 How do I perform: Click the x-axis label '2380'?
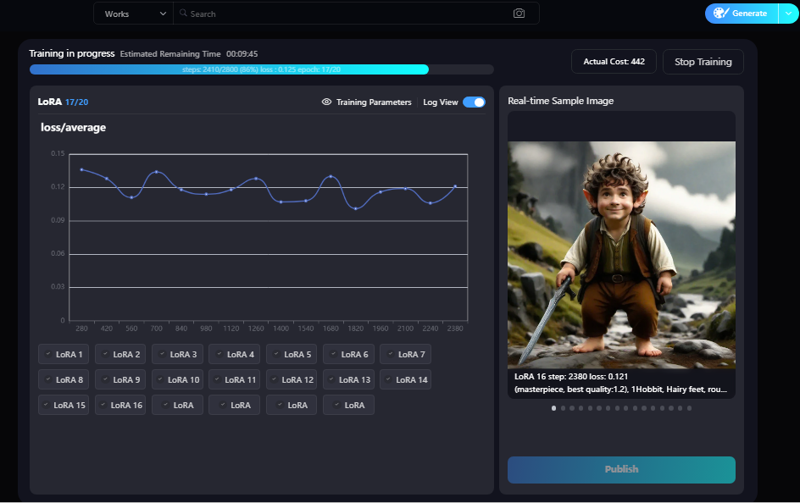pos(455,329)
